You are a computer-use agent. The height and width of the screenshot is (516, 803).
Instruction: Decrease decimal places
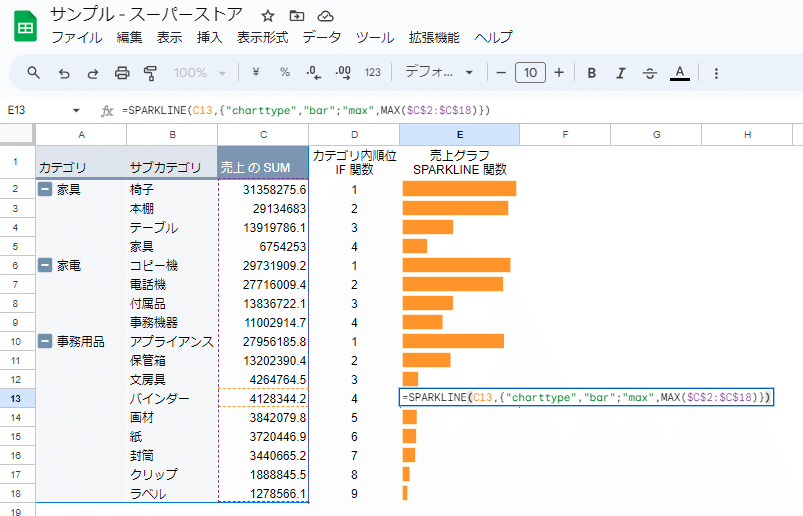click(313, 73)
